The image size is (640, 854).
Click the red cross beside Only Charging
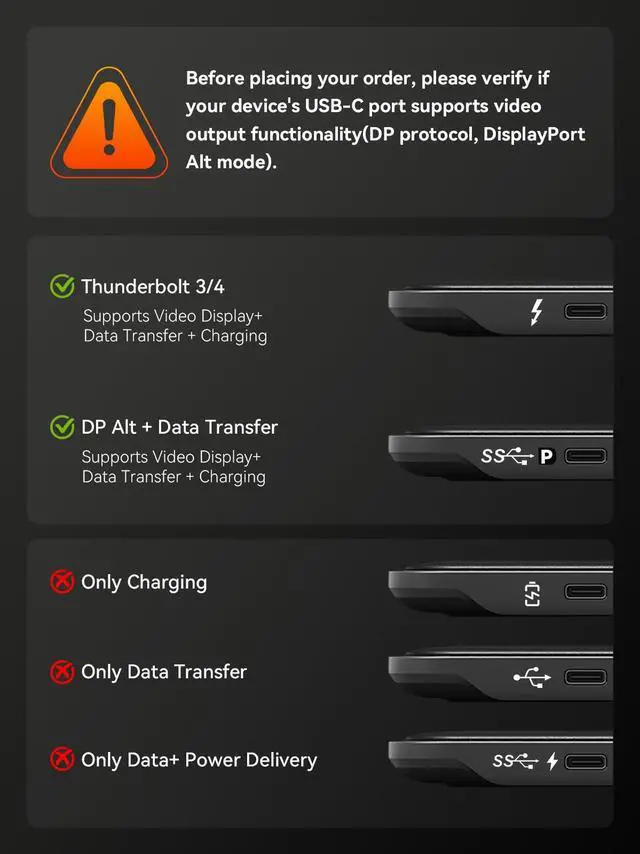click(62, 582)
